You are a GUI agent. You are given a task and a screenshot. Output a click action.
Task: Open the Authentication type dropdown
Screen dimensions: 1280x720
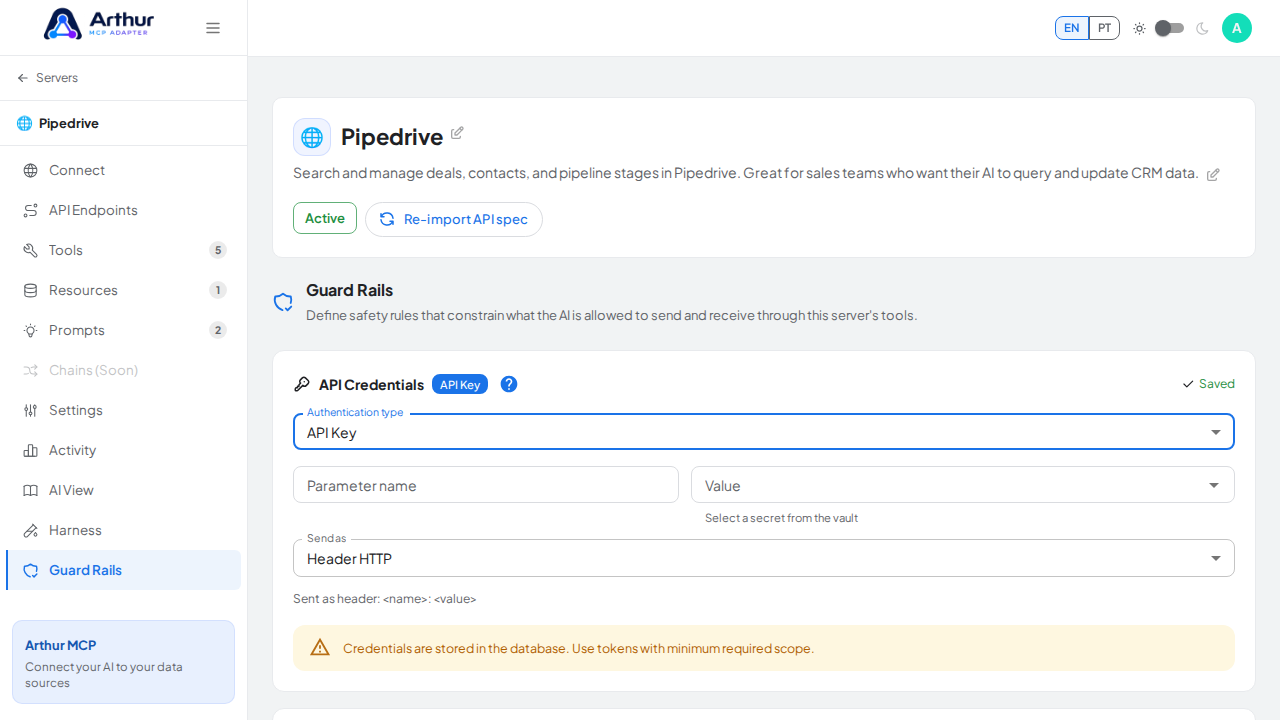click(764, 432)
